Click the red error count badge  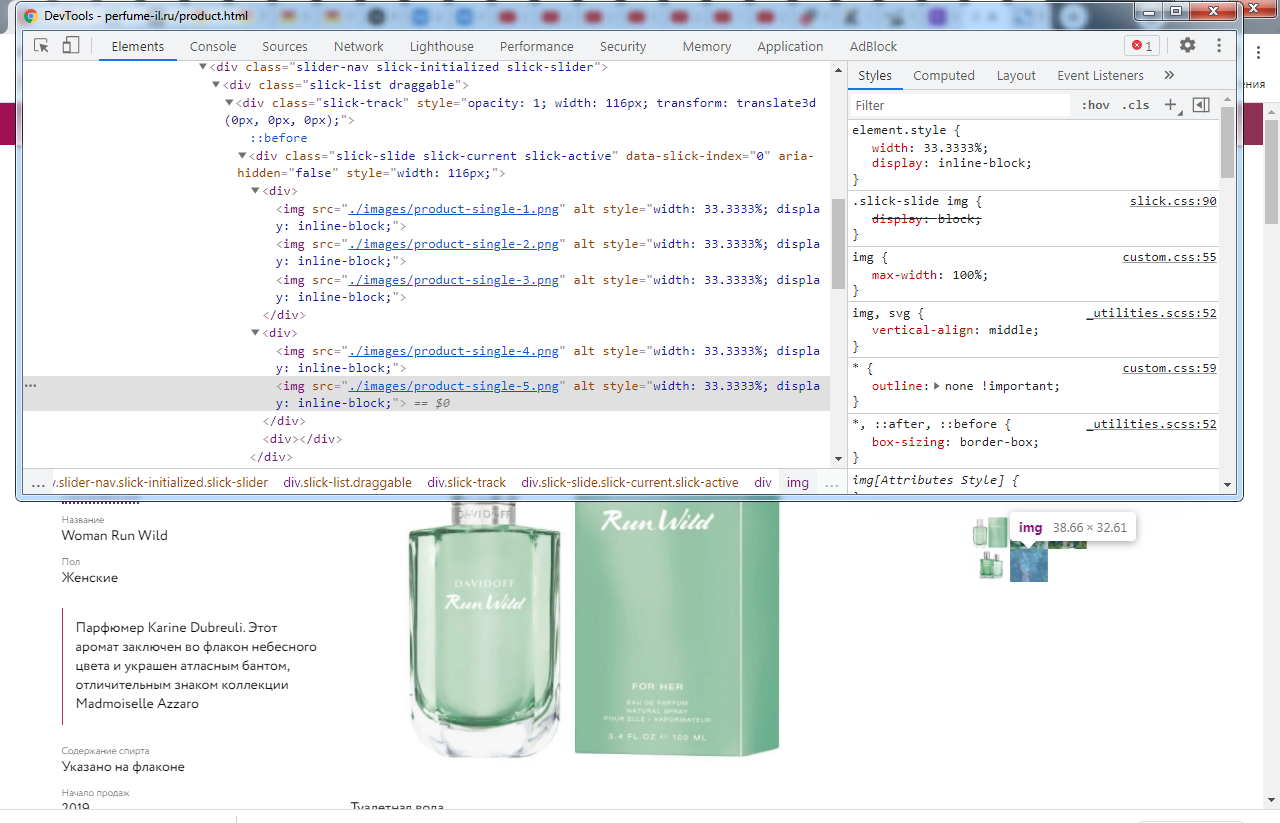[1141, 46]
